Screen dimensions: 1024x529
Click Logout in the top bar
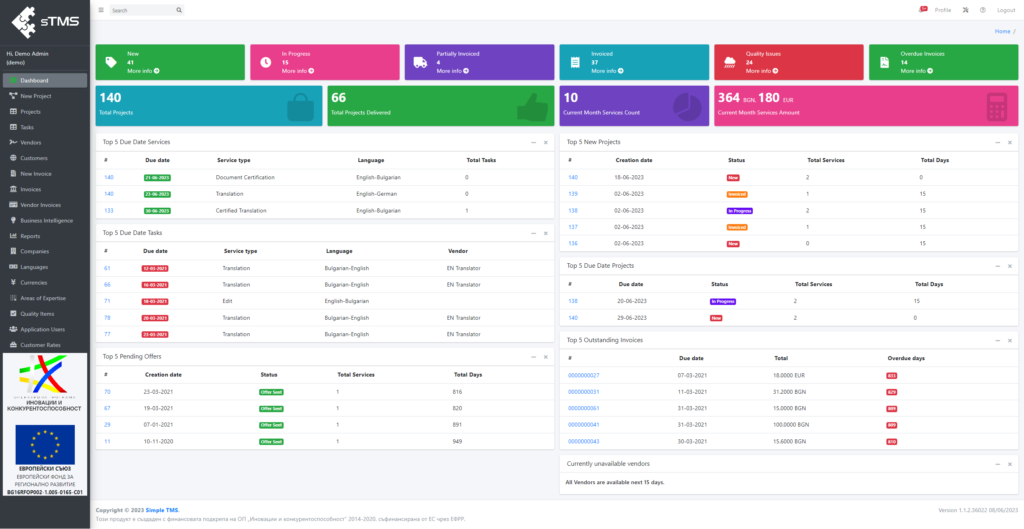(x=1006, y=10)
